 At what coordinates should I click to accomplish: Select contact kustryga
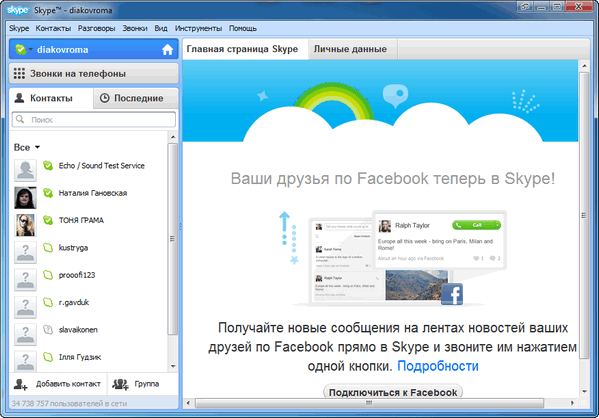coord(88,252)
